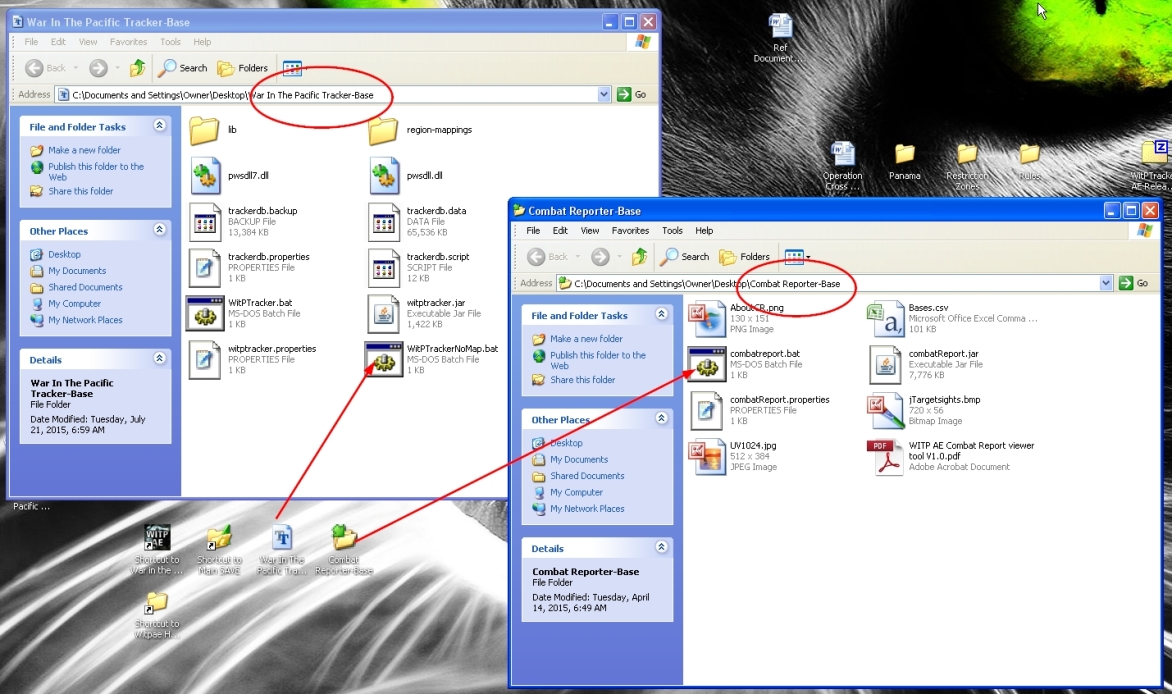Select the AboutCR.png image file
1172x694 pixels.
[736, 318]
